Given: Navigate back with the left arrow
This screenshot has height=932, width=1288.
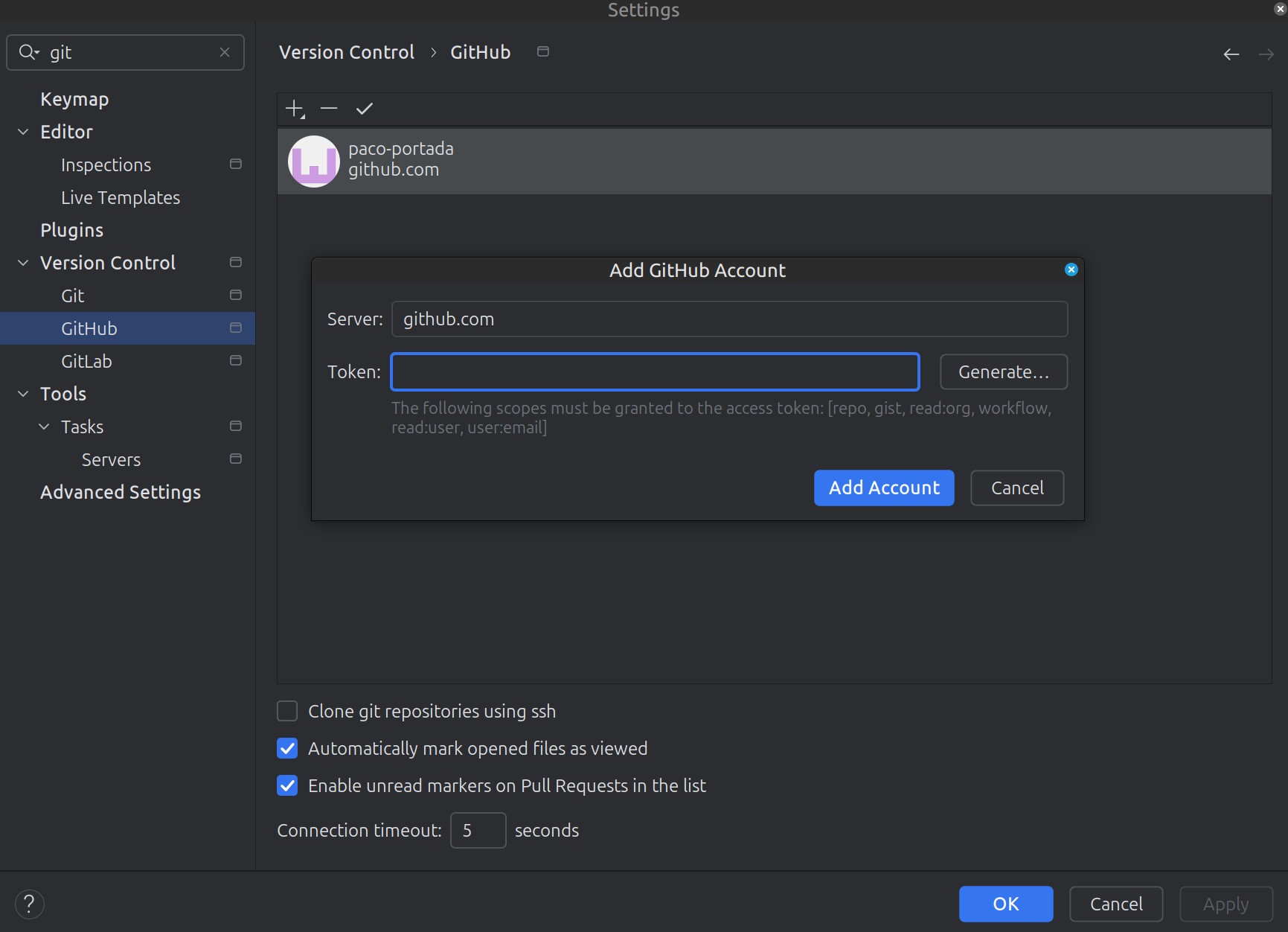Looking at the screenshot, I should tap(1231, 54).
